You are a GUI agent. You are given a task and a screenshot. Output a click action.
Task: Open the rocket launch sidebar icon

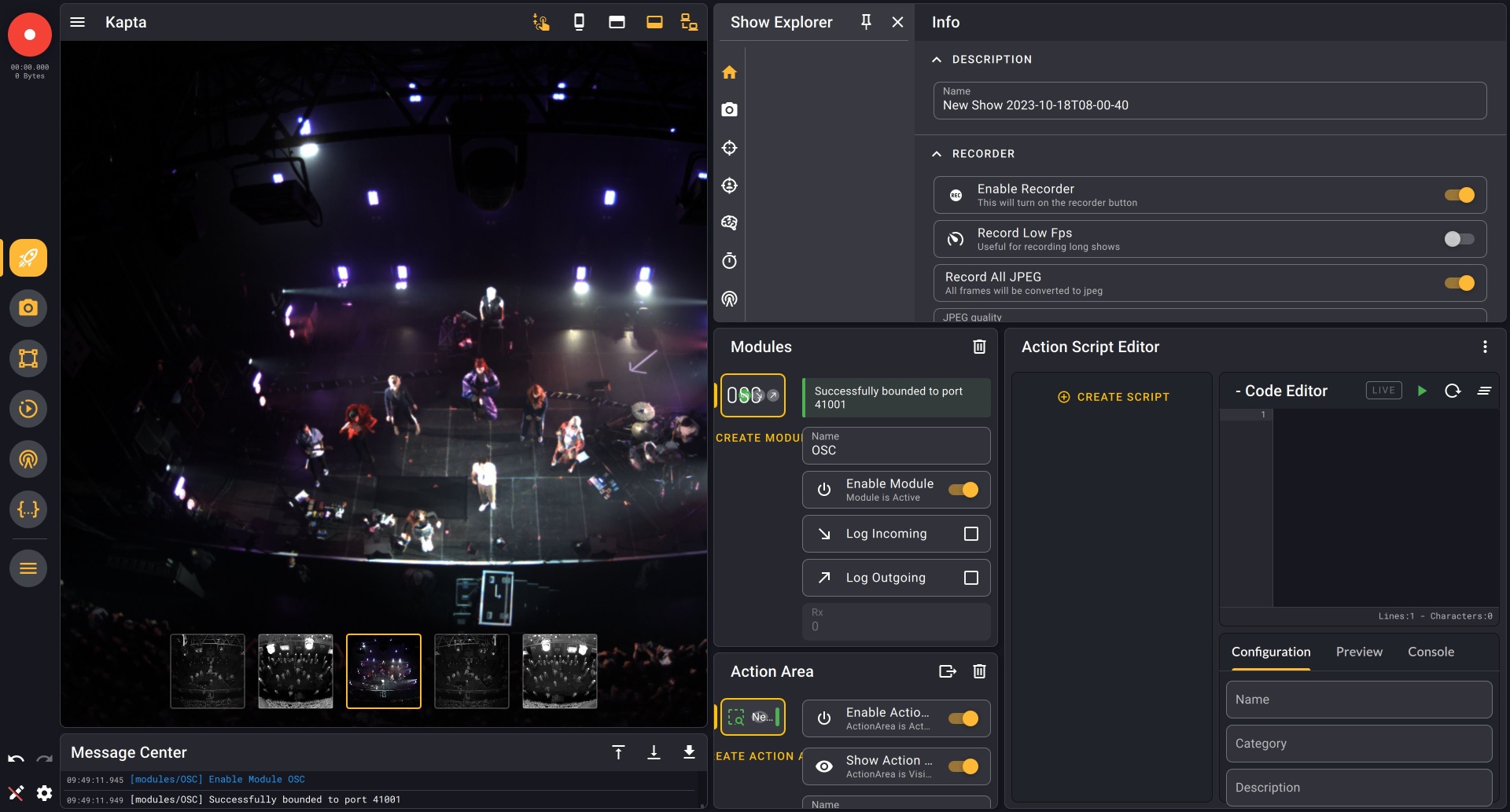[28, 258]
